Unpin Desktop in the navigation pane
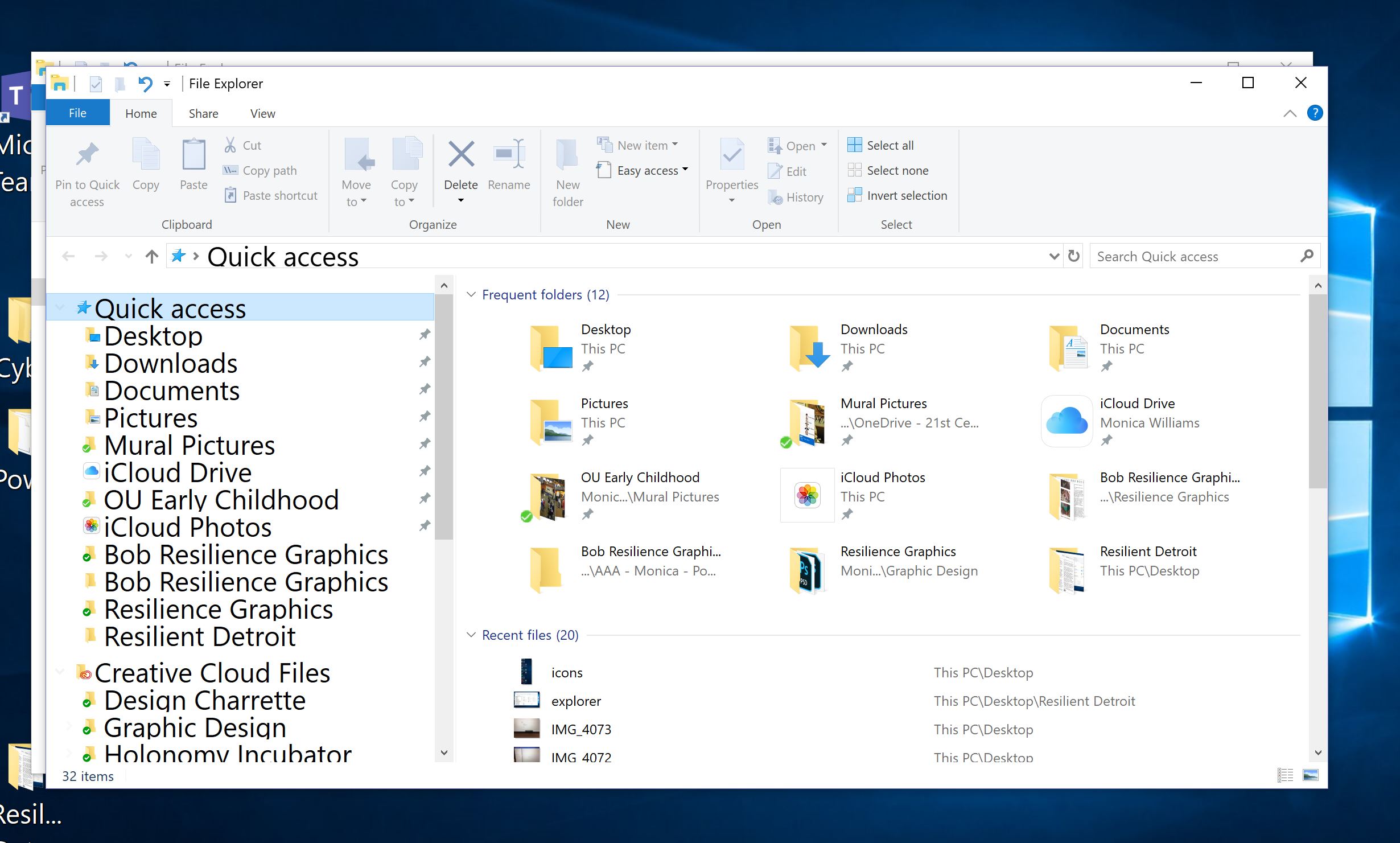Screen dimensions: 1400x843 pos(425,335)
